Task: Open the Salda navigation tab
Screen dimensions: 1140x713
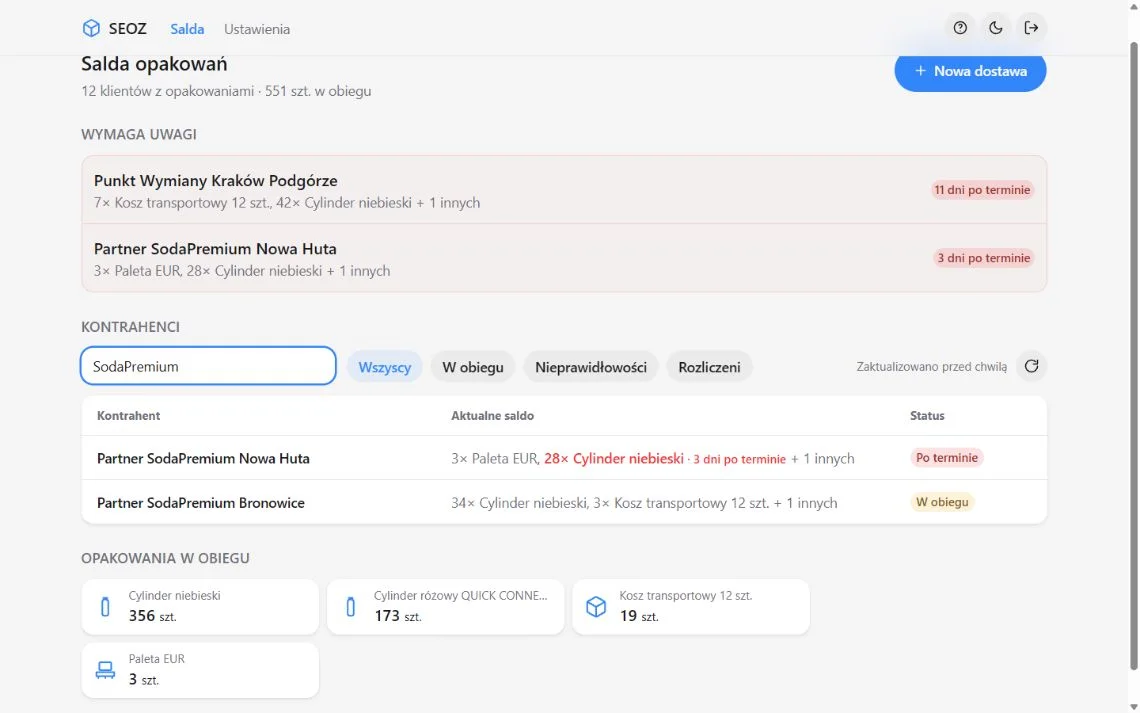Action: (x=187, y=29)
